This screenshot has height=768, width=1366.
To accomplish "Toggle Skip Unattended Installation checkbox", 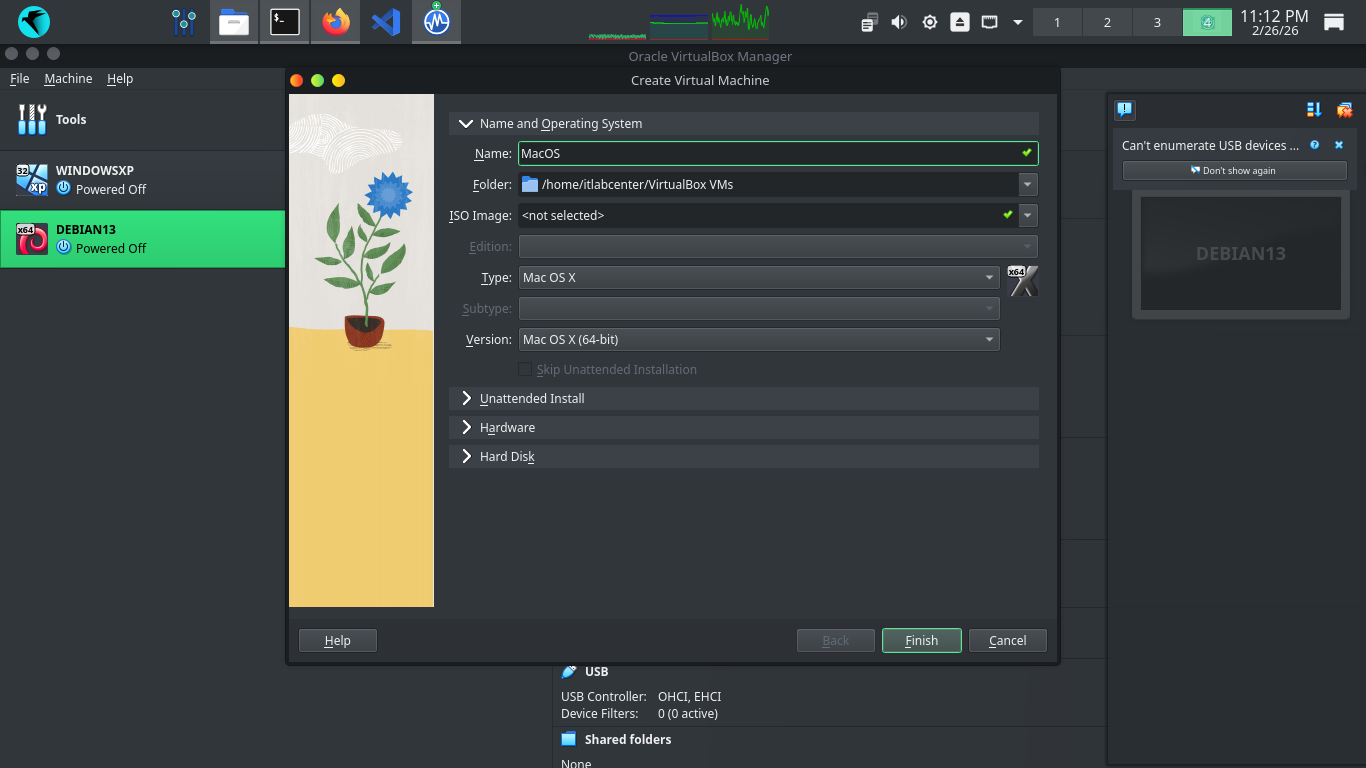I will pos(525,370).
